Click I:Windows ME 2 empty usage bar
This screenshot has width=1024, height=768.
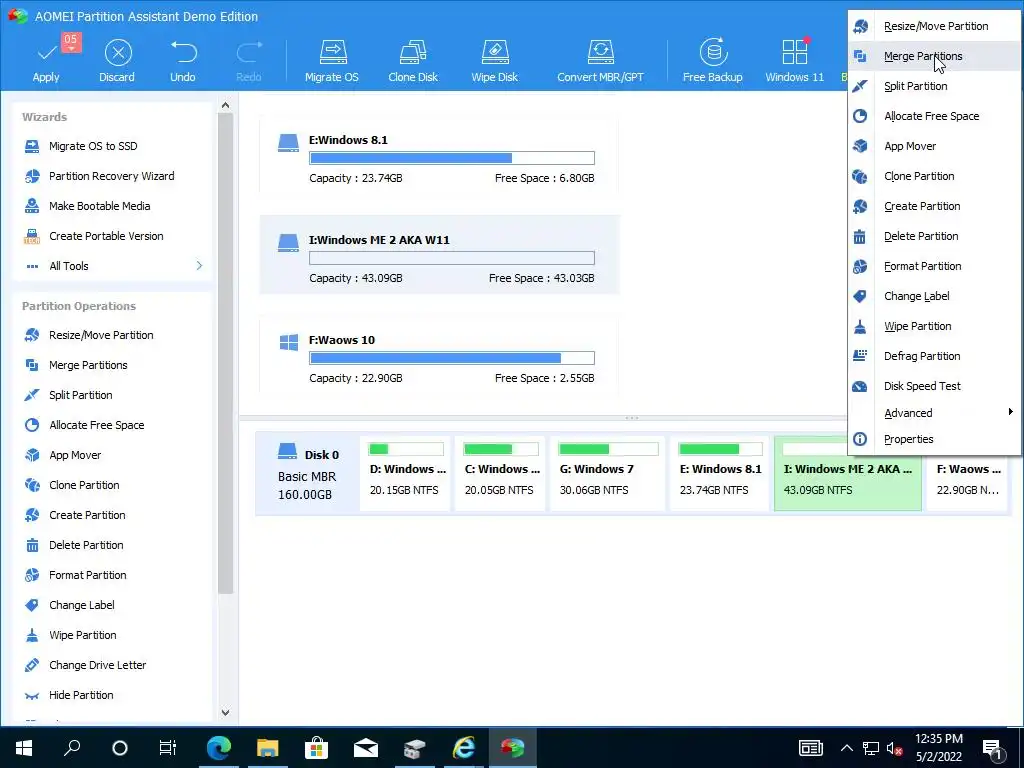click(x=452, y=258)
